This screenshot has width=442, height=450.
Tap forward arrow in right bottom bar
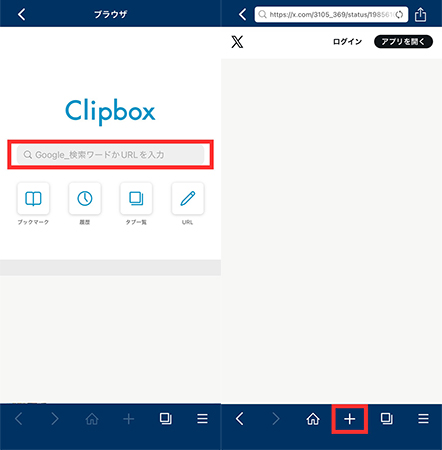pyautogui.click(x=276, y=419)
